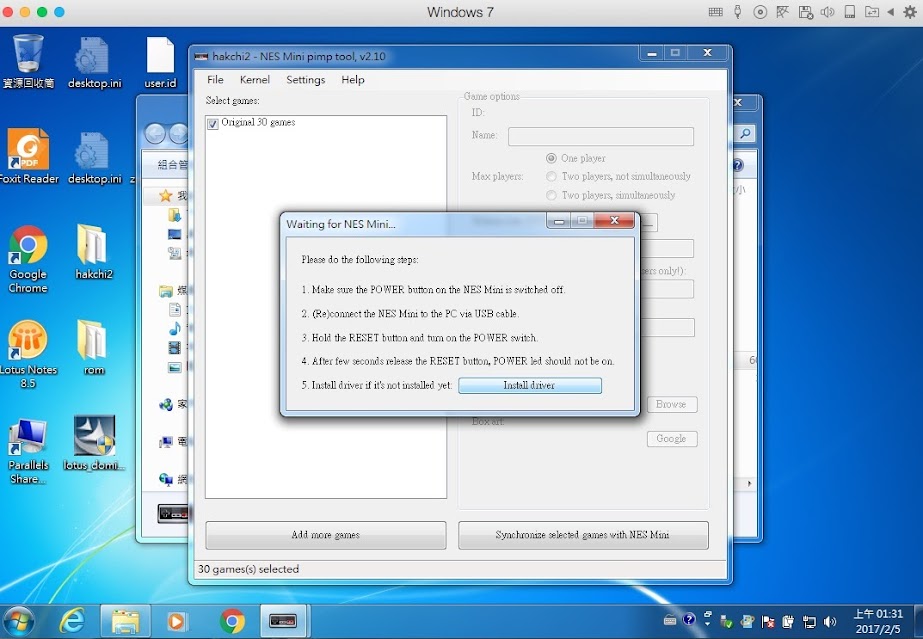Click the Explorer window search magnifier
The height and width of the screenshot is (639, 923).
745,134
